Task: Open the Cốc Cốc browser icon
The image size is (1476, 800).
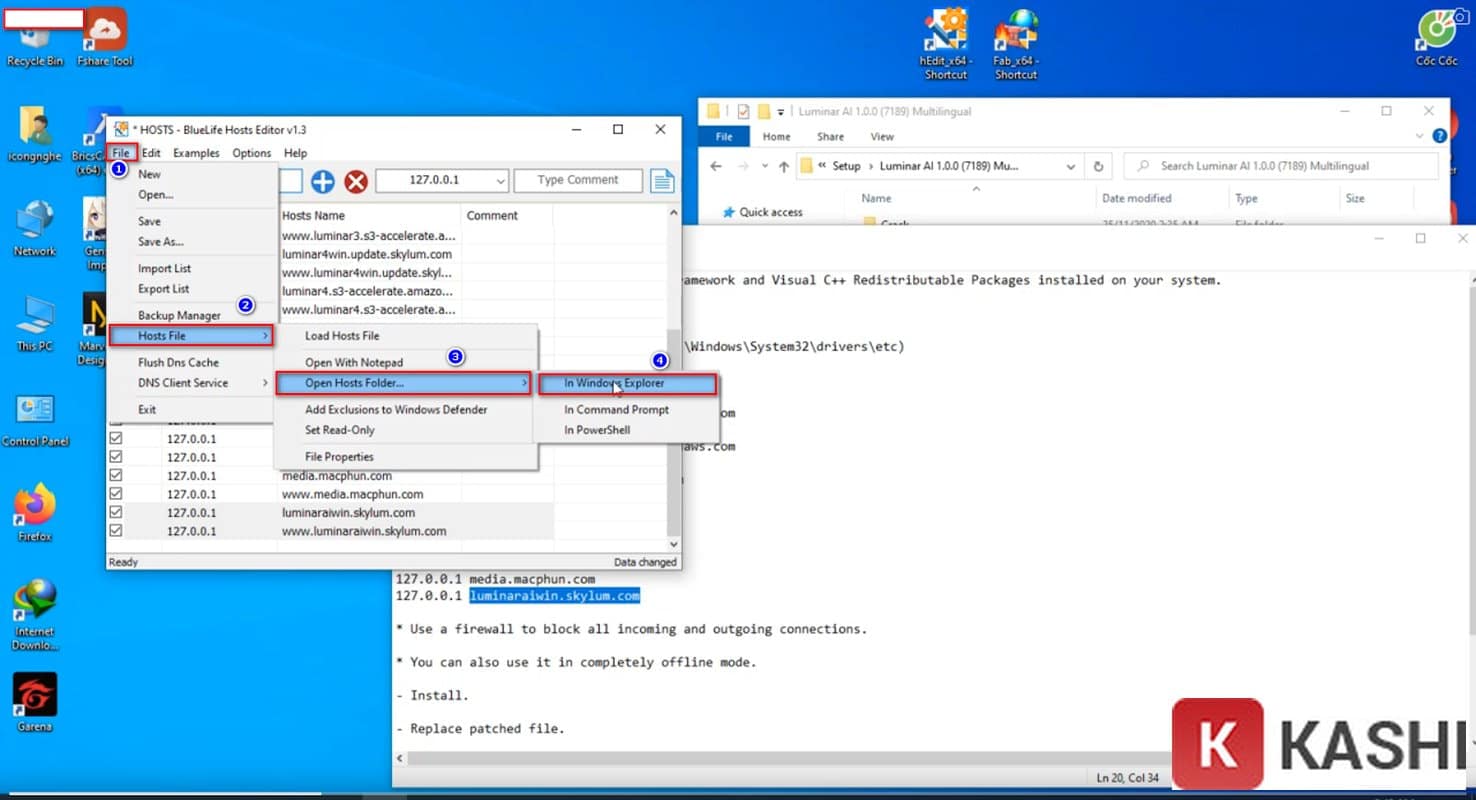Action: point(1435,30)
